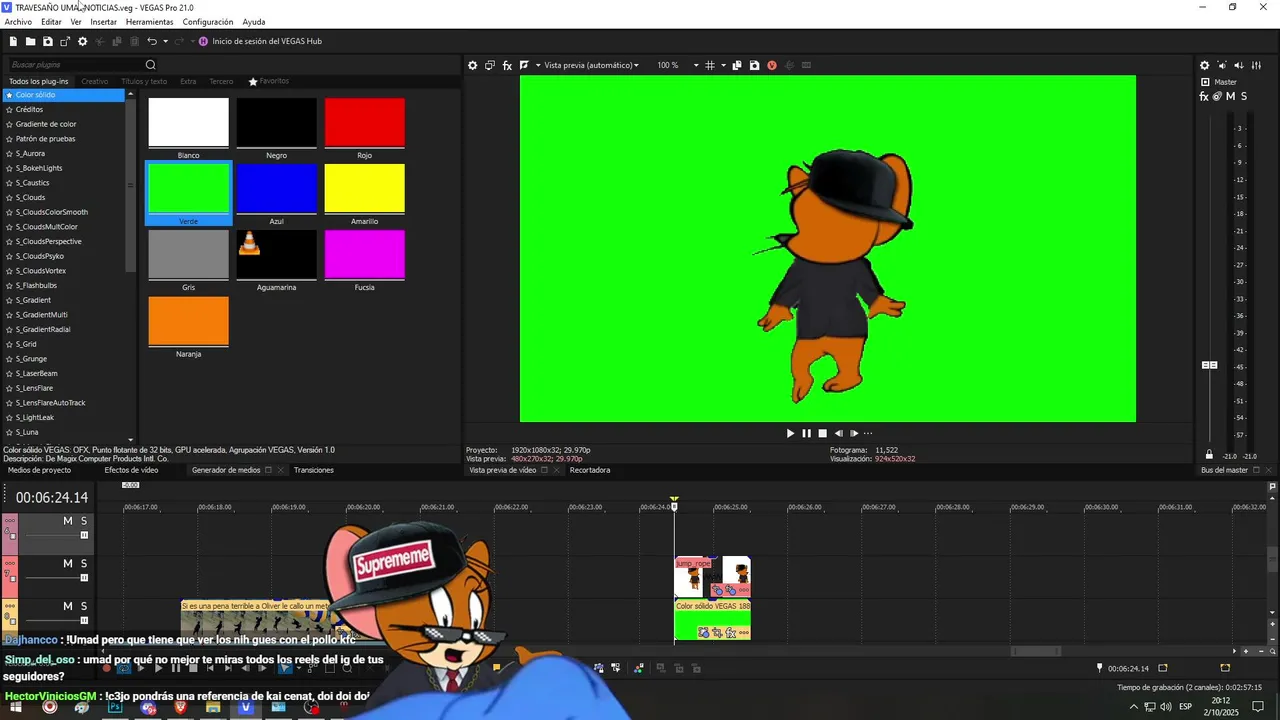1280x720 pixels.
Task: Open the Recortadora tab
Action: pyautogui.click(x=590, y=470)
